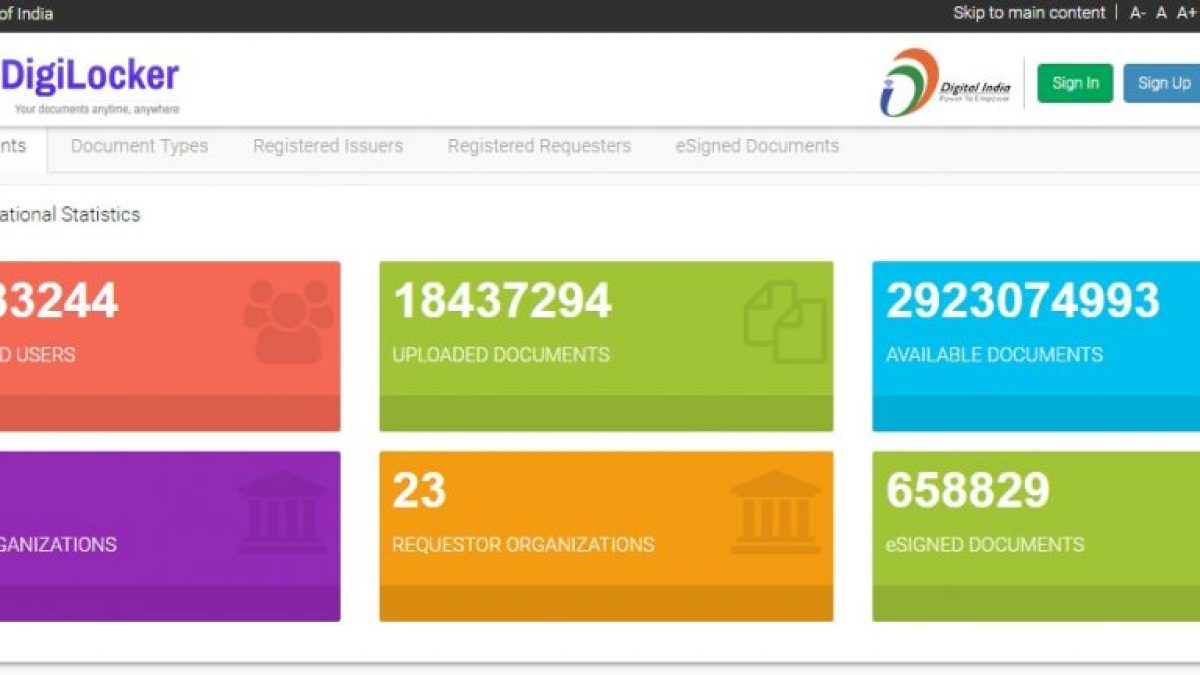Click the 2923074993 available documents count
Viewport: 1200px width, 675px height.
[1023, 300]
